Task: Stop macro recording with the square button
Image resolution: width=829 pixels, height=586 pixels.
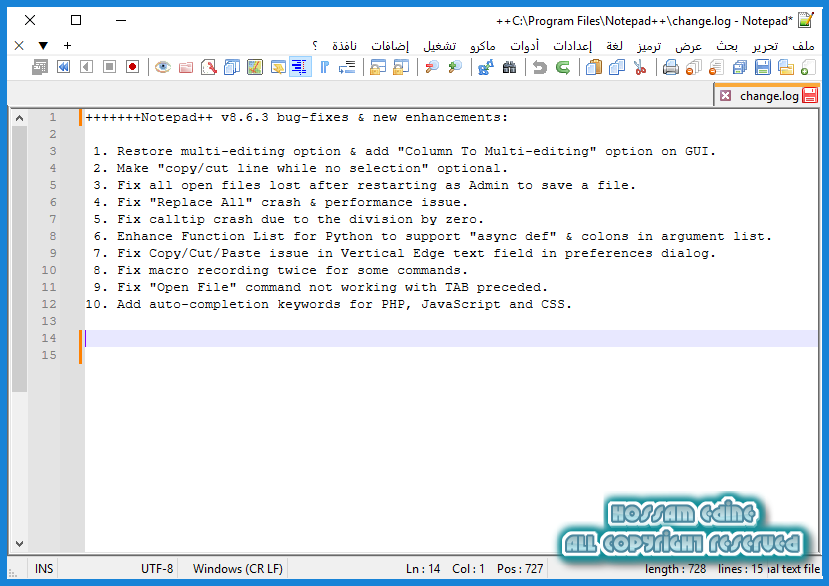Action: tap(109, 67)
